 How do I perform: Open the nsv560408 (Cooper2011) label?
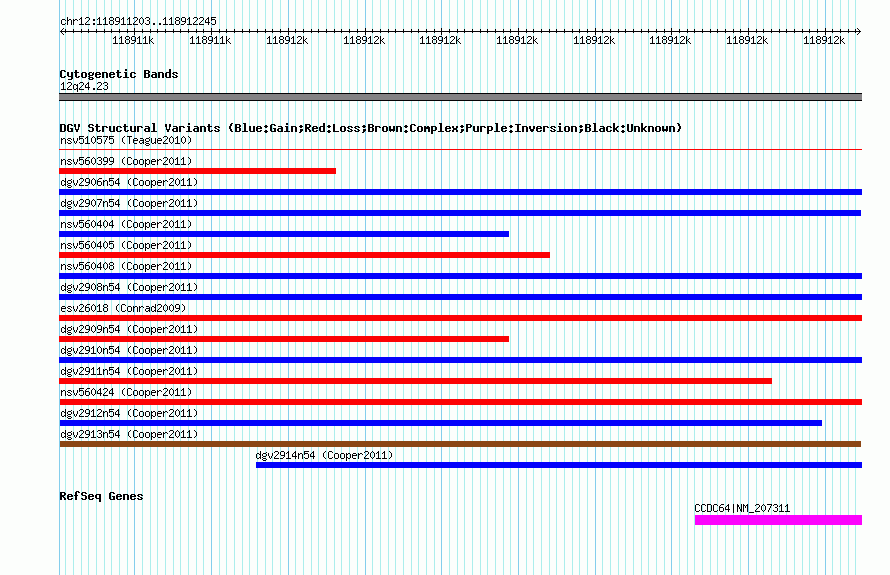[x=126, y=266]
